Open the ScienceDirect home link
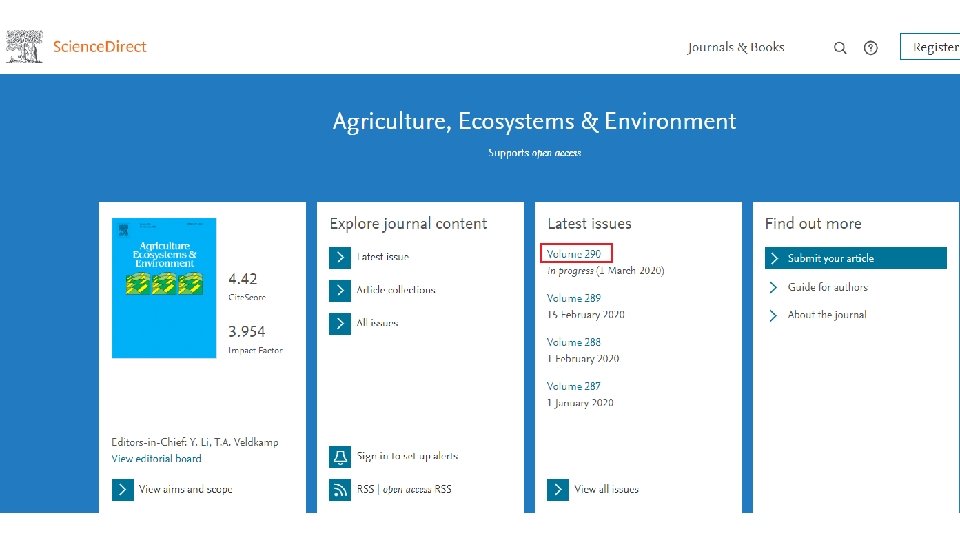The height and width of the screenshot is (540, 960). [x=100, y=47]
